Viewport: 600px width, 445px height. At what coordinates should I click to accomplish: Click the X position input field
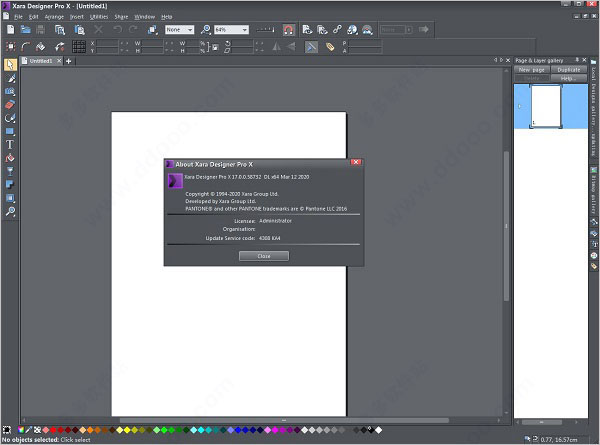tap(107, 43)
